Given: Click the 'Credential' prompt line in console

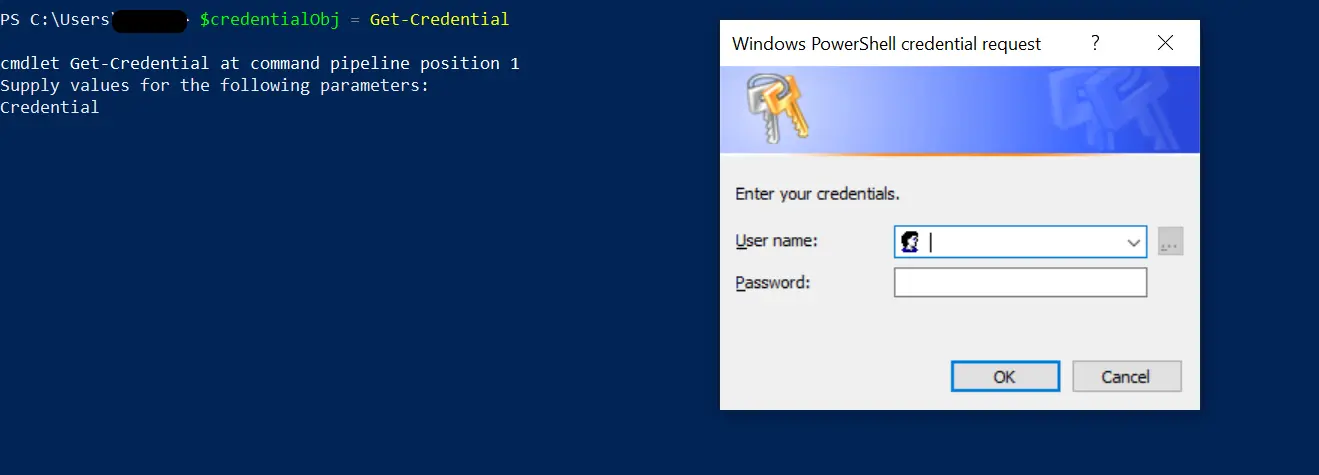Looking at the screenshot, I should click(x=50, y=107).
